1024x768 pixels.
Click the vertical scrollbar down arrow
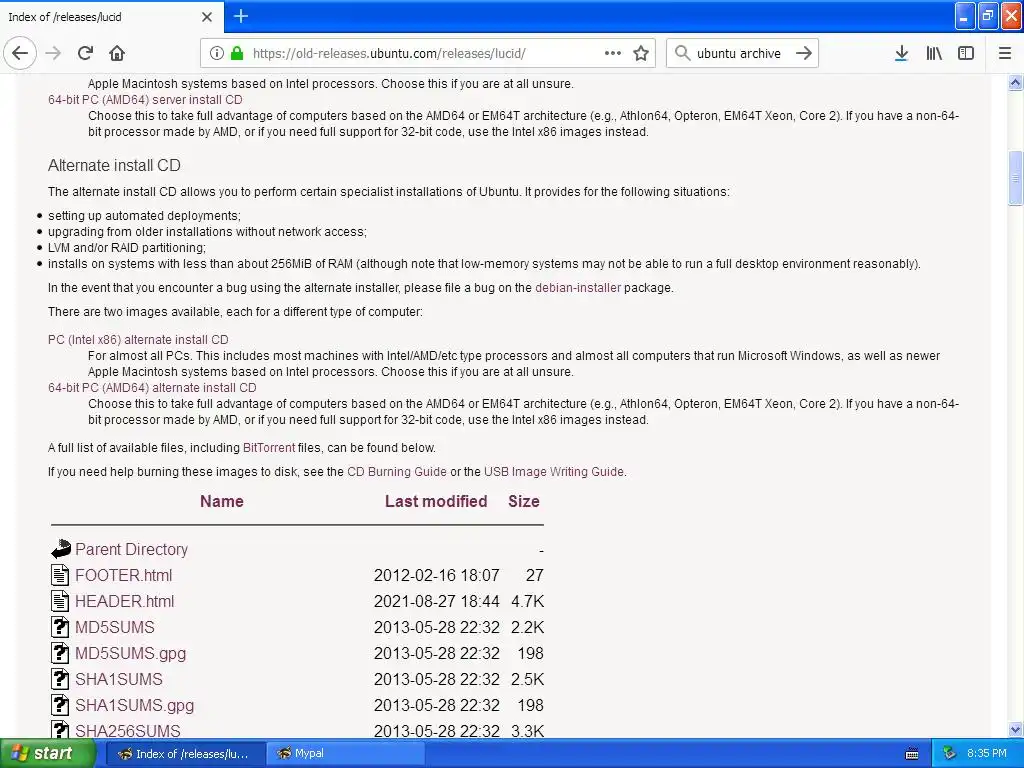coord(1015,729)
